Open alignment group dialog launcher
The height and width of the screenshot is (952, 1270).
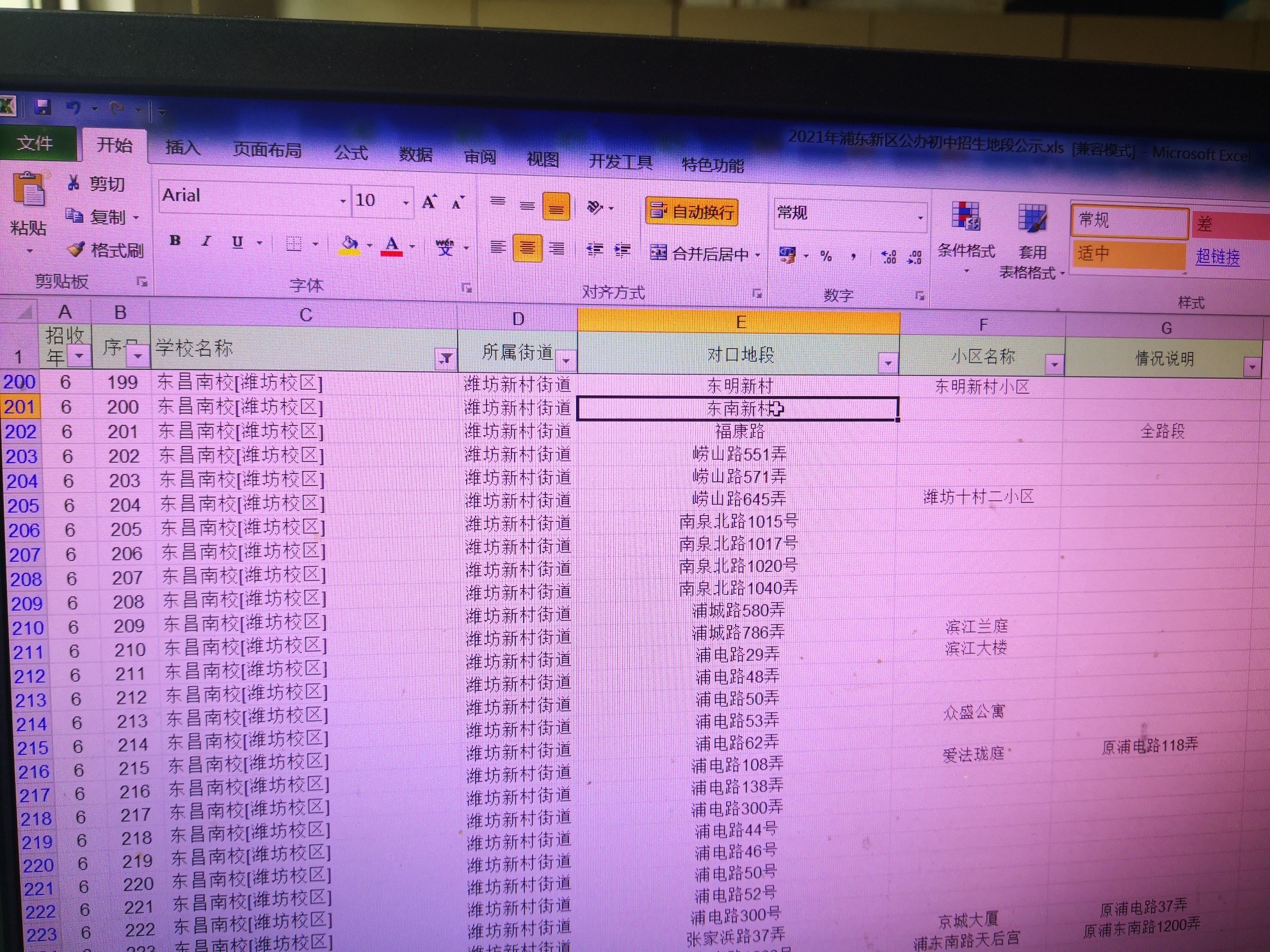(x=757, y=294)
